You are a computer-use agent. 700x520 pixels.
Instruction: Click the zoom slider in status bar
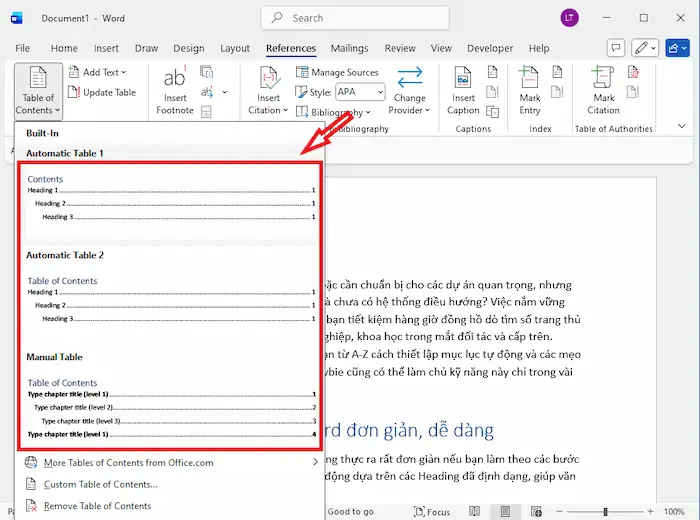pos(604,512)
